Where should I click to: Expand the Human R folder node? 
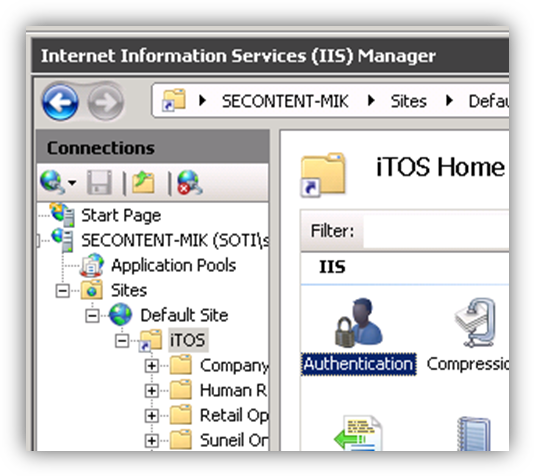point(152,391)
